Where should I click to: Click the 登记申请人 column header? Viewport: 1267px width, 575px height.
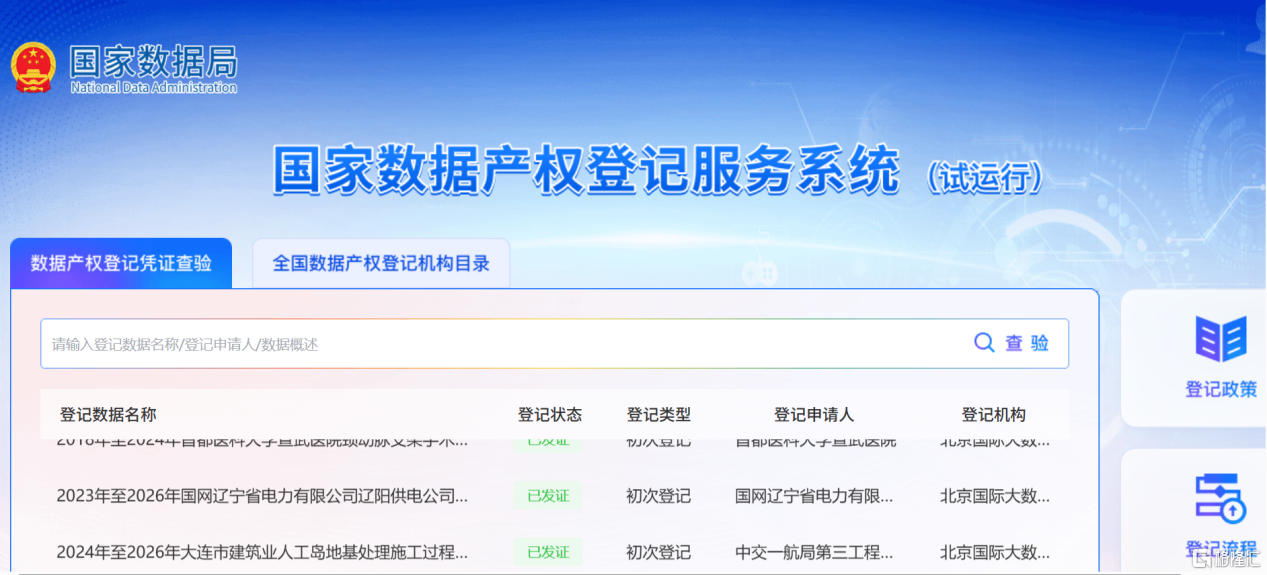(814, 414)
